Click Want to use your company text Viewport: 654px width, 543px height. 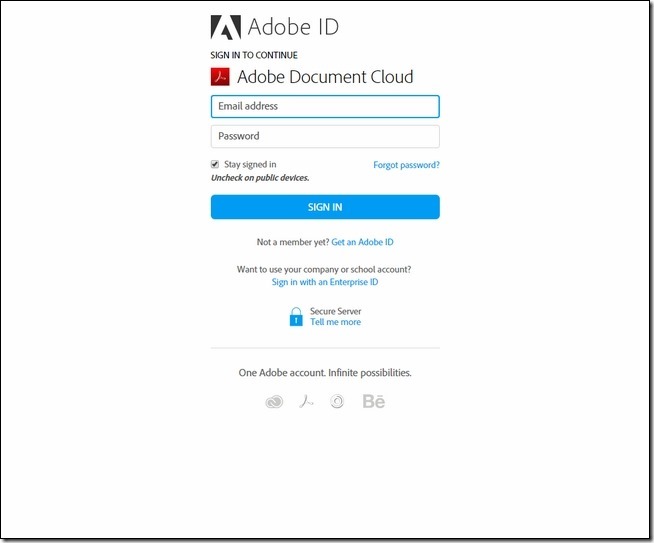tap(324, 269)
